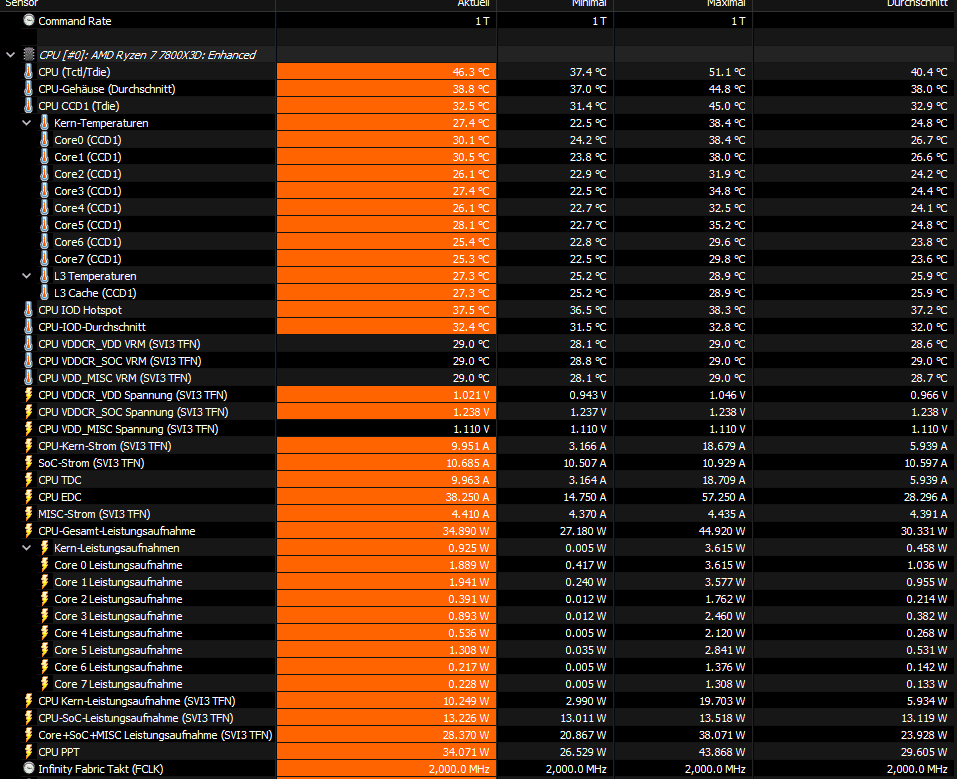957x779 pixels.
Task: Click thermometer icon beside Core7 (CCD1)
Action: click(45, 259)
